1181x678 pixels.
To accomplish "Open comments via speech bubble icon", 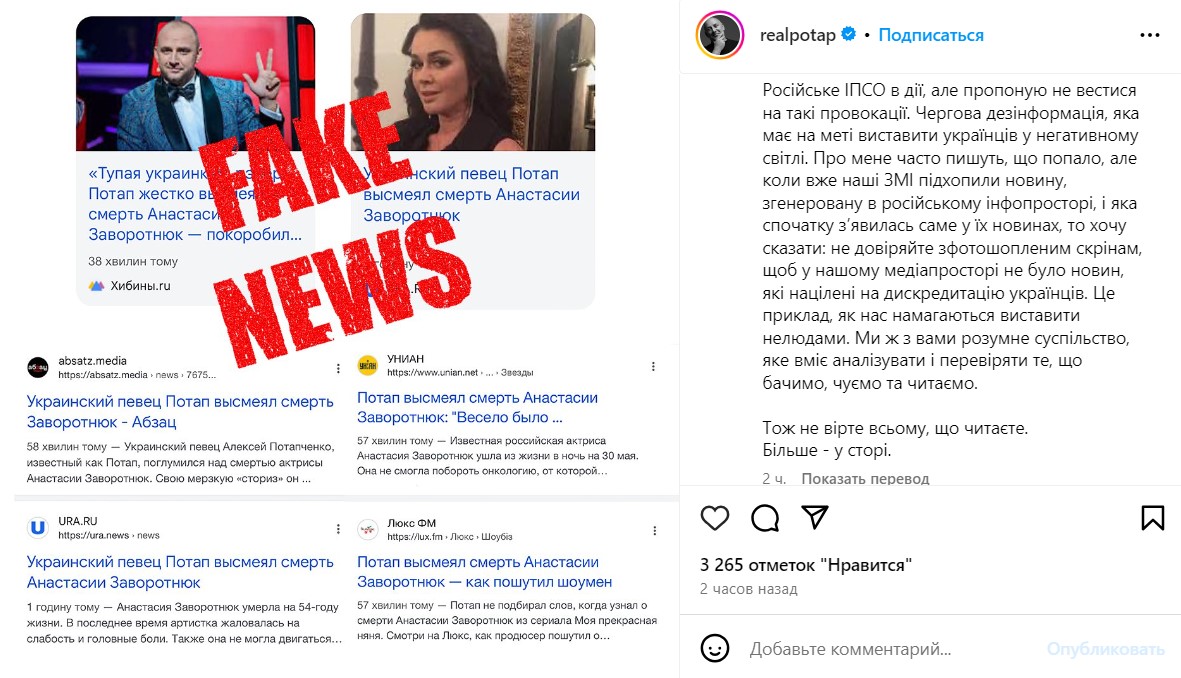I will pos(764,518).
